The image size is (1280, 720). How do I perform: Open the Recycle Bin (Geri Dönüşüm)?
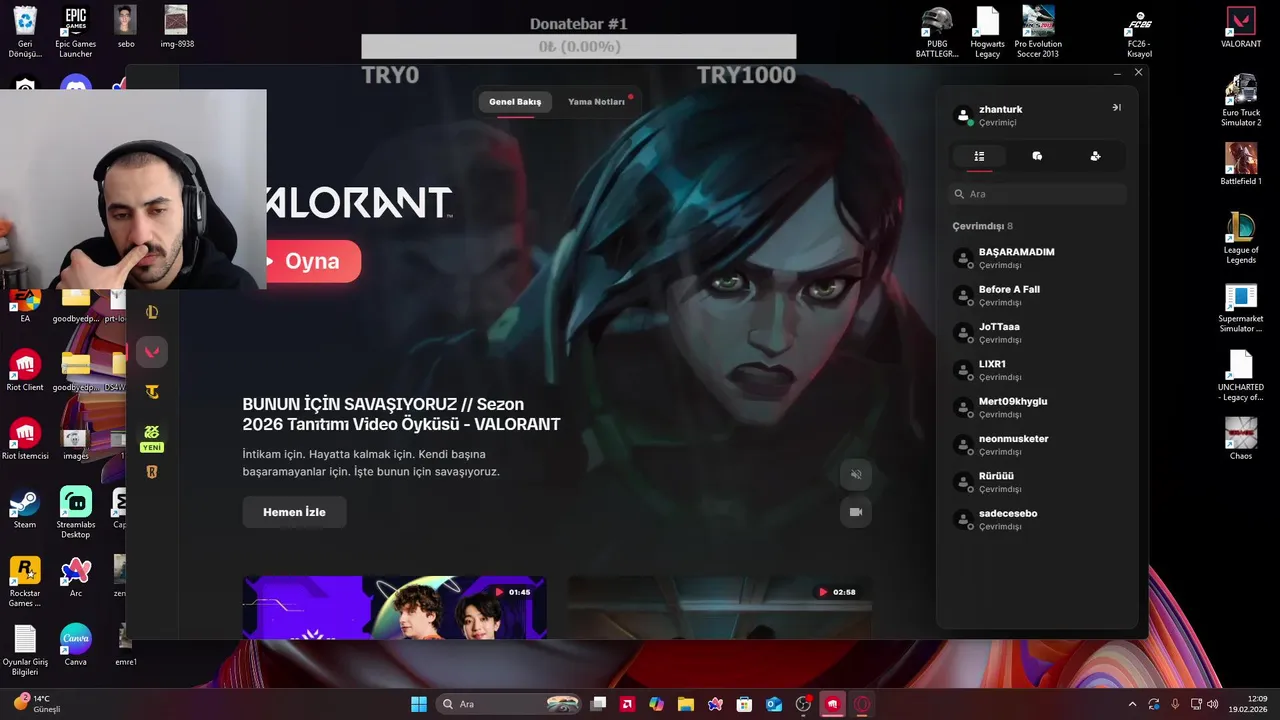25,33
